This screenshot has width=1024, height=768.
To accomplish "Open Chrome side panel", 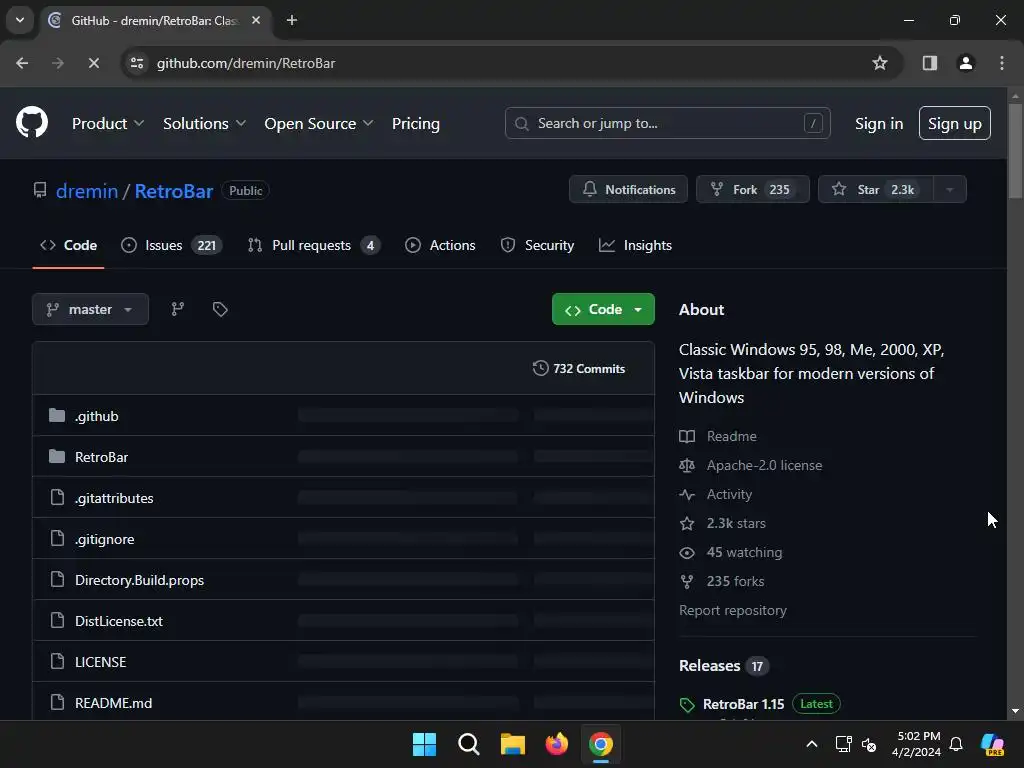I will coord(929,63).
